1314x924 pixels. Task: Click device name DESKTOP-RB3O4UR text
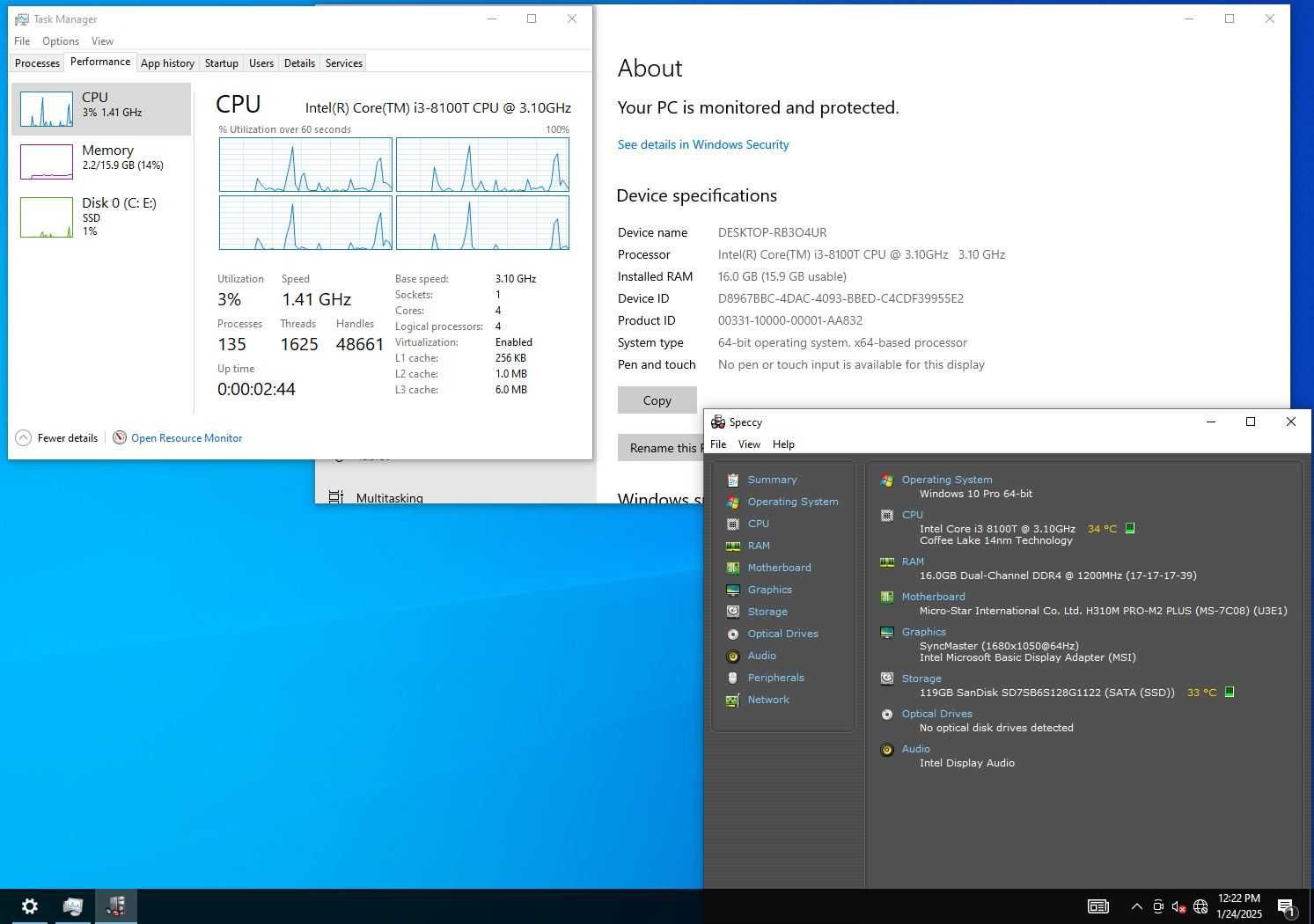[x=772, y=232]
